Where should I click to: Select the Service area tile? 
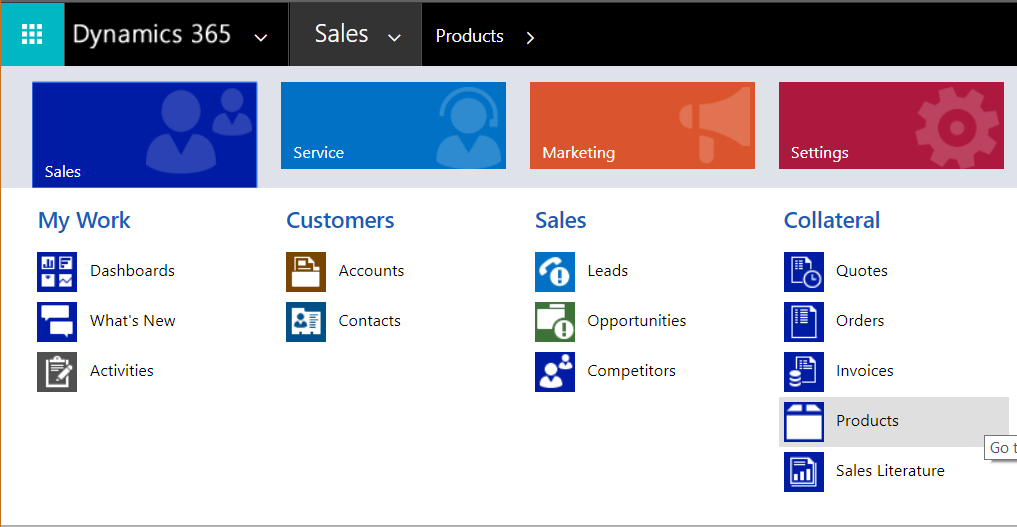[393, 125]
